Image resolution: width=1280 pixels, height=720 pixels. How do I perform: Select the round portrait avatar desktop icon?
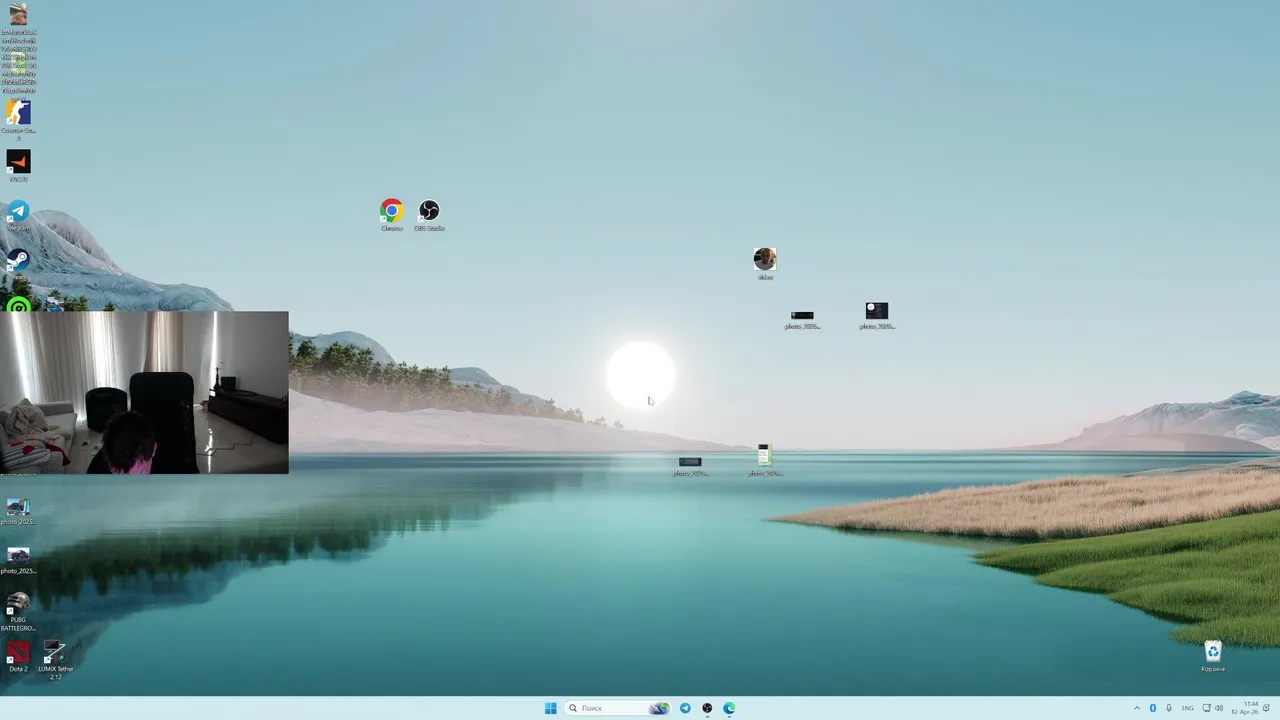tap(765, 263)
